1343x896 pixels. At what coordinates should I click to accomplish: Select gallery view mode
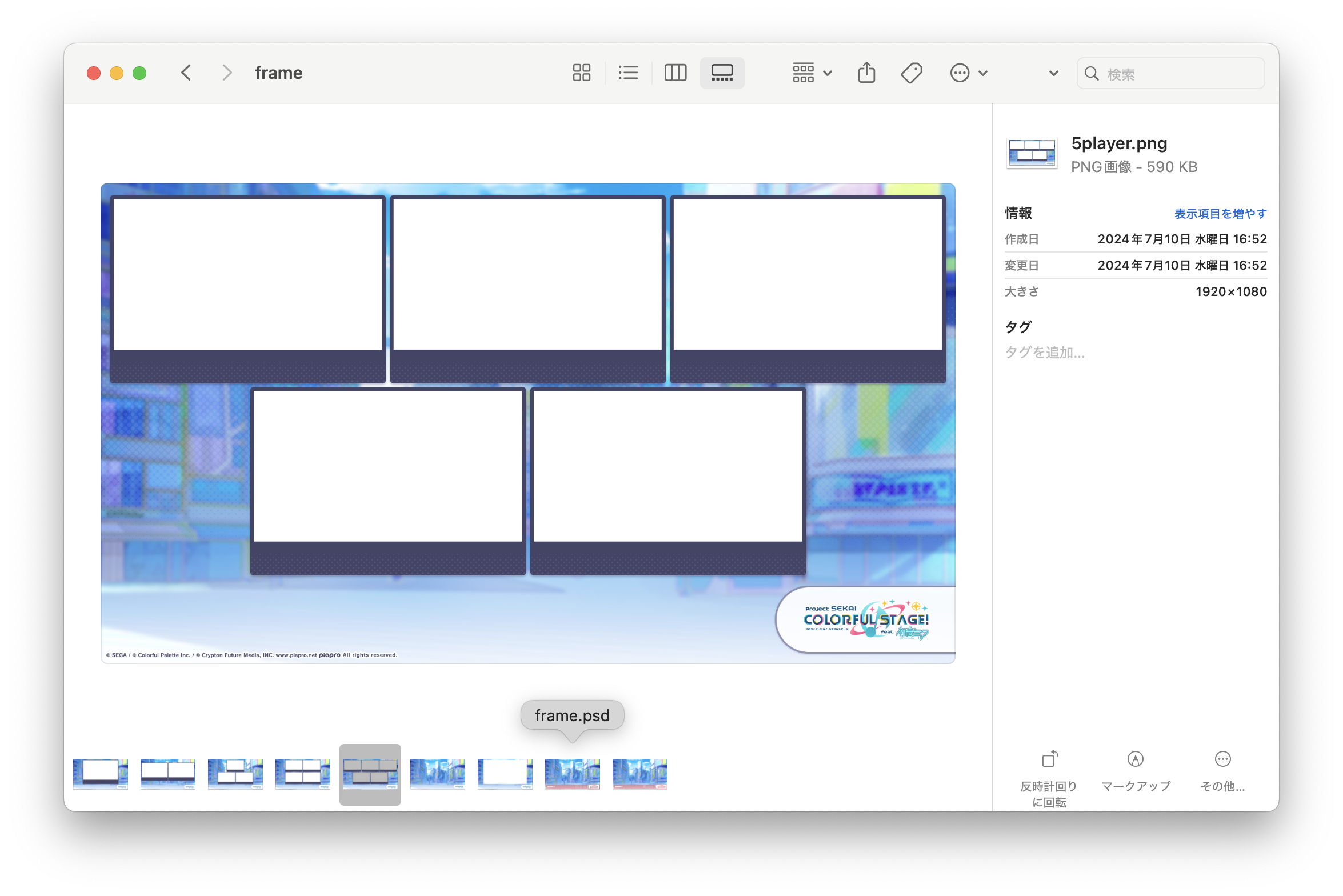pos(722,73)
